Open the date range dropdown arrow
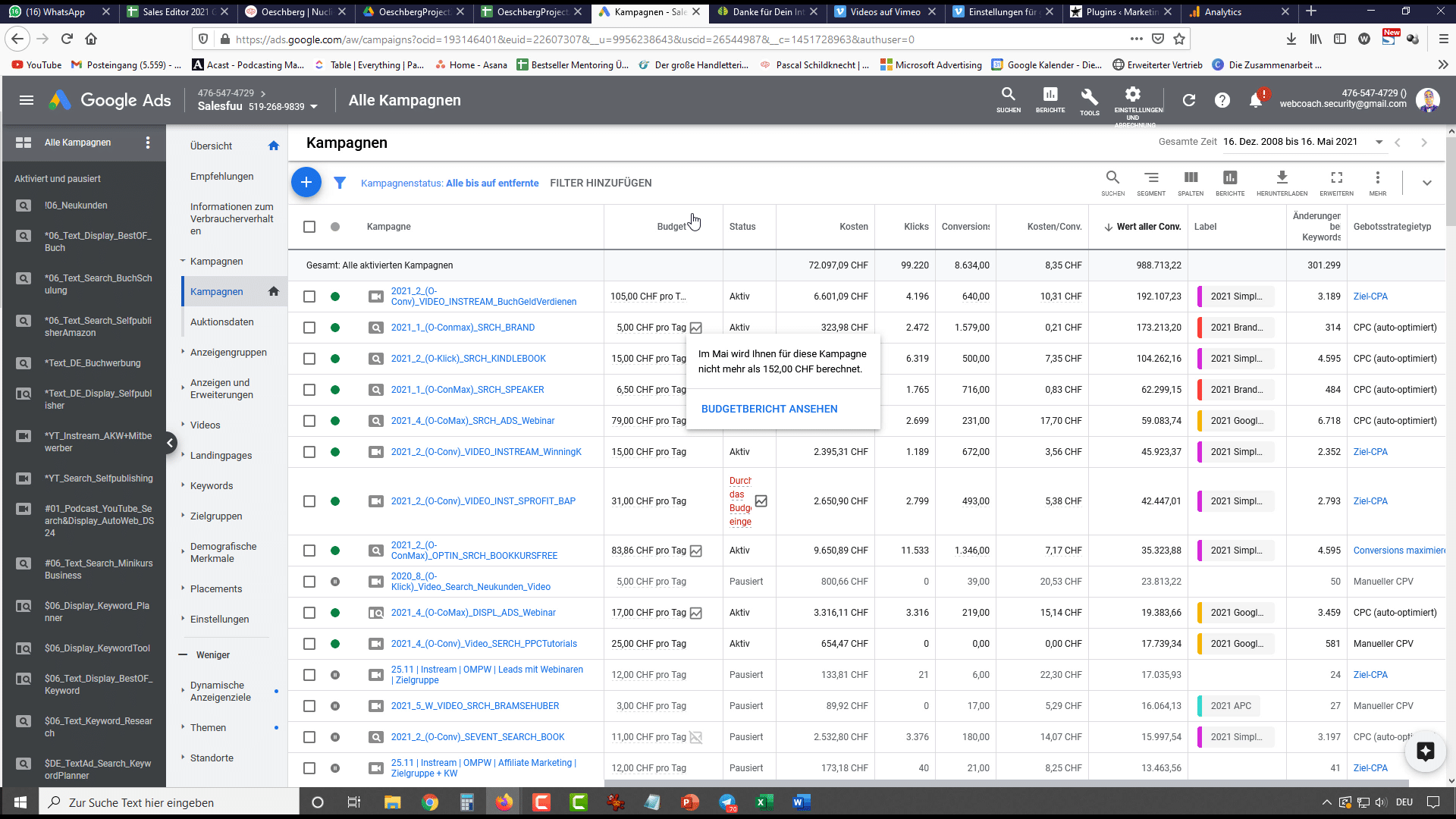This screenshot has width=1456, height=819. (x=1379, y=142)
